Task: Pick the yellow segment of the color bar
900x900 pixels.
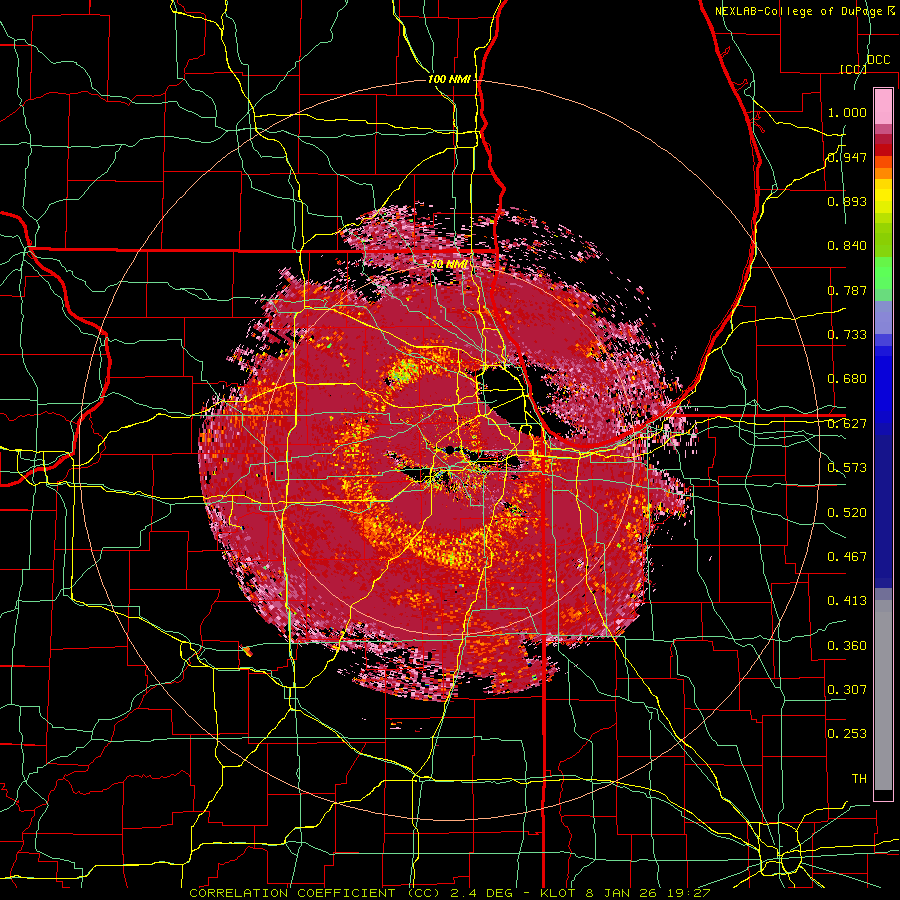Action: click(883, 197)
